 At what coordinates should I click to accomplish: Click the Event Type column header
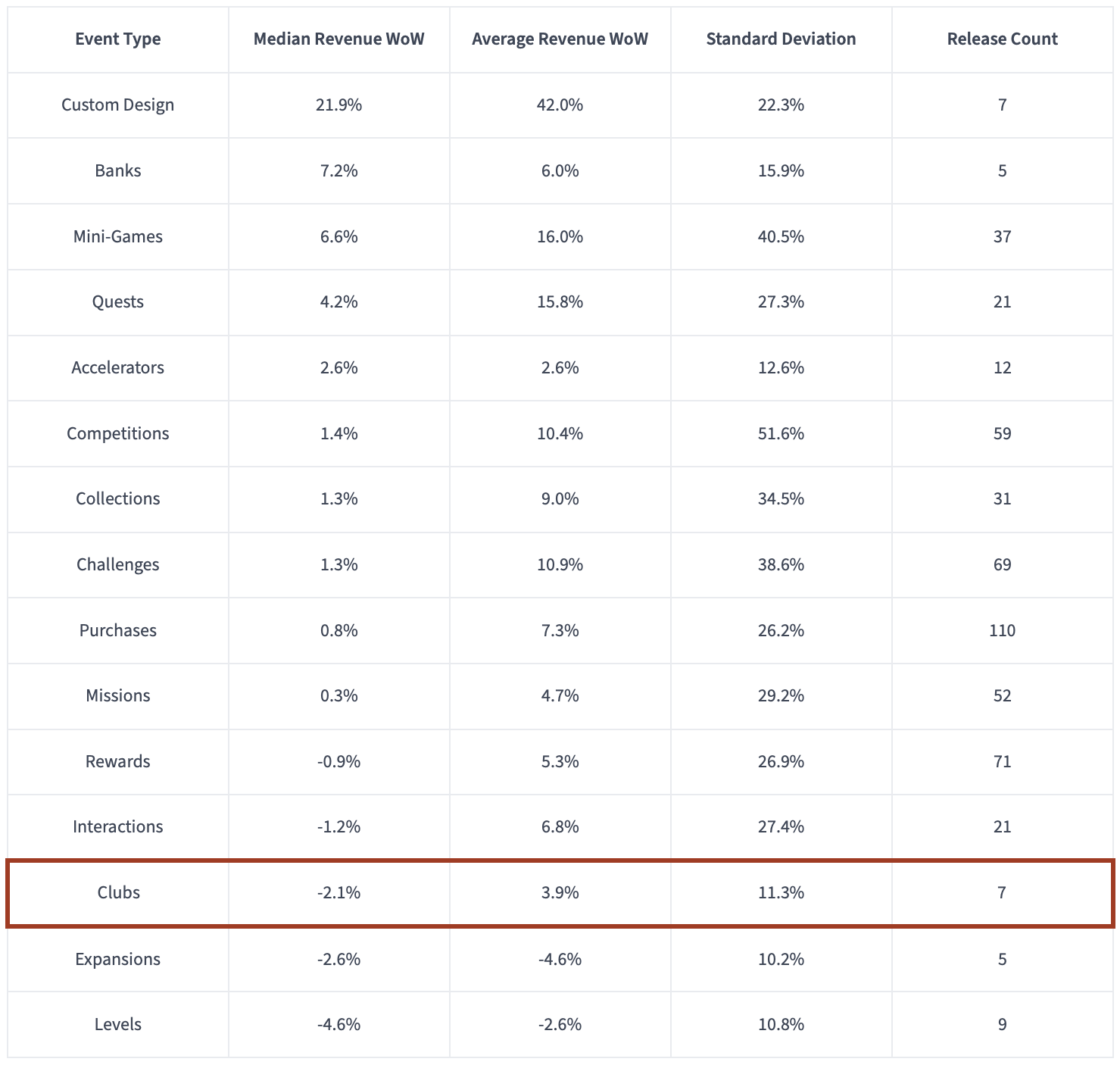coord(118,39)
